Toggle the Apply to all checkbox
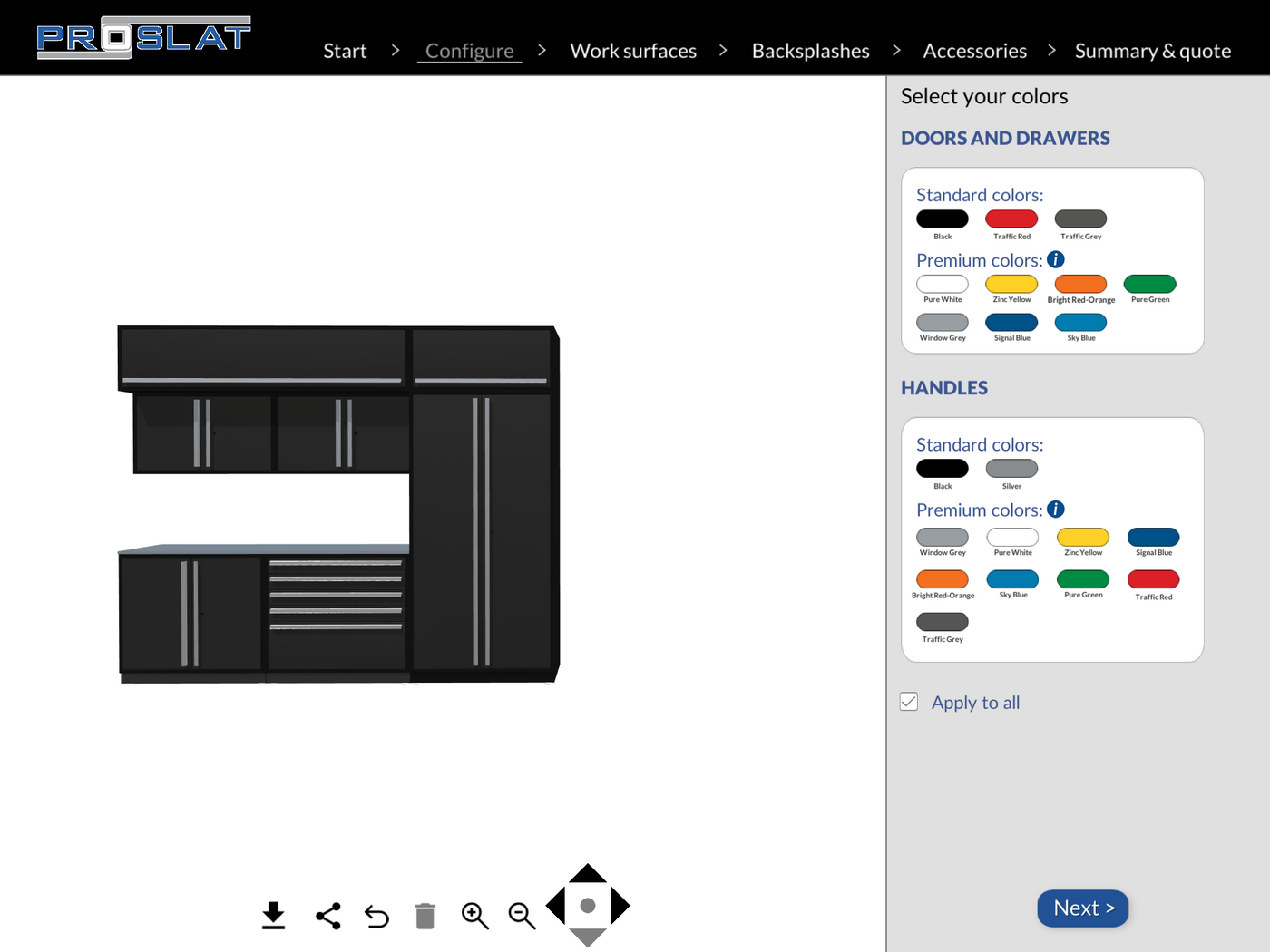 coord(908,702)
